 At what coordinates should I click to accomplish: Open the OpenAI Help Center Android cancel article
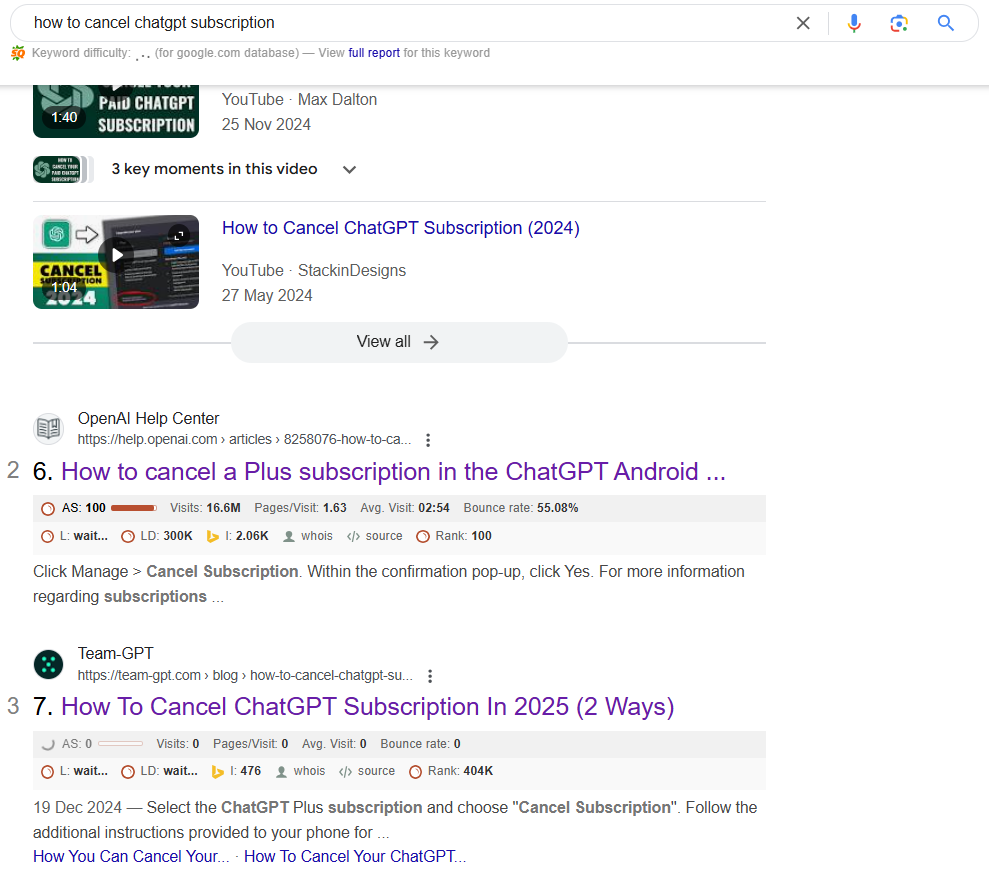click(x=394, y=472)
